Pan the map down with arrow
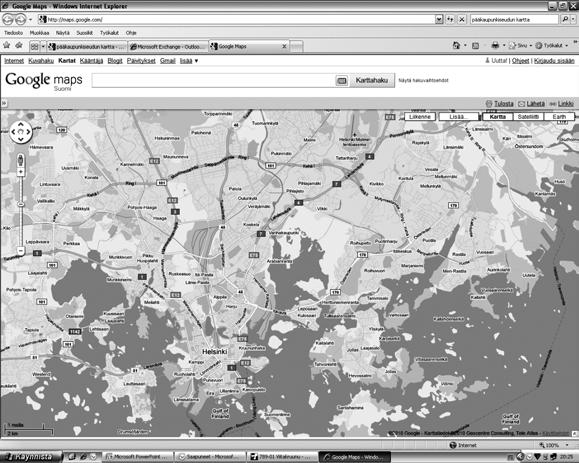The height and width of the screenshot is (463, 579). click(21, 139)
